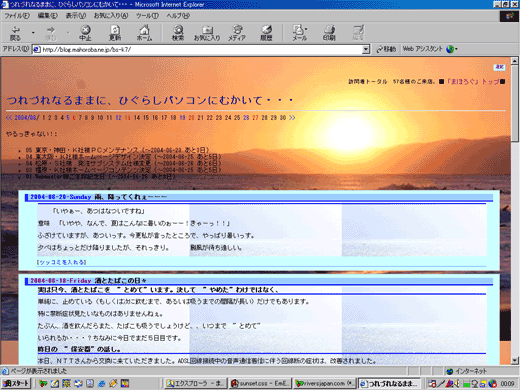This screenshot has width=520, height=390.
Task: Open the Media (メディア) toolbar icon
Action: pyautogui.click(x=237, y=33)
